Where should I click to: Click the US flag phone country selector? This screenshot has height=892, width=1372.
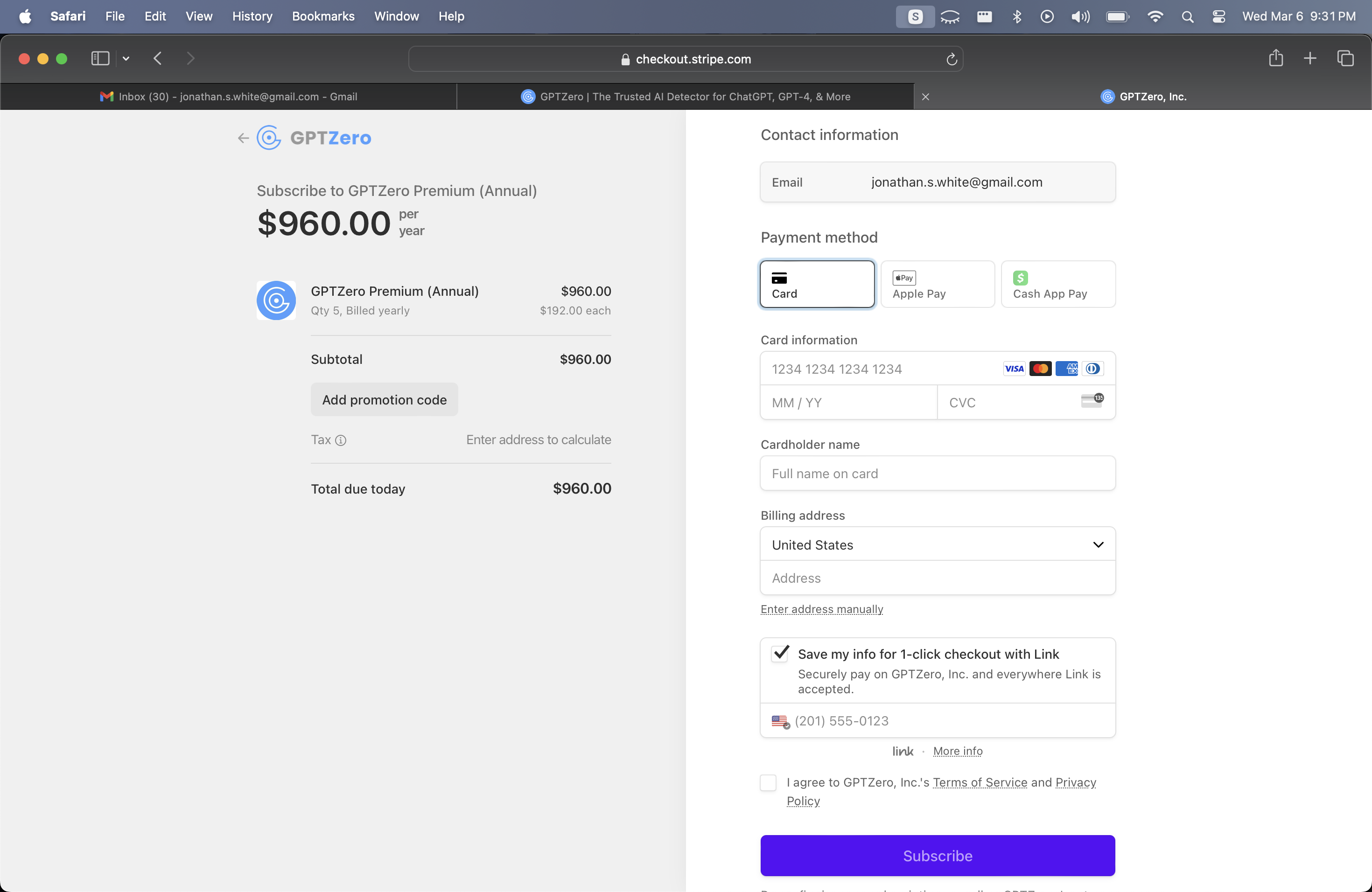[x=780, y=721]
